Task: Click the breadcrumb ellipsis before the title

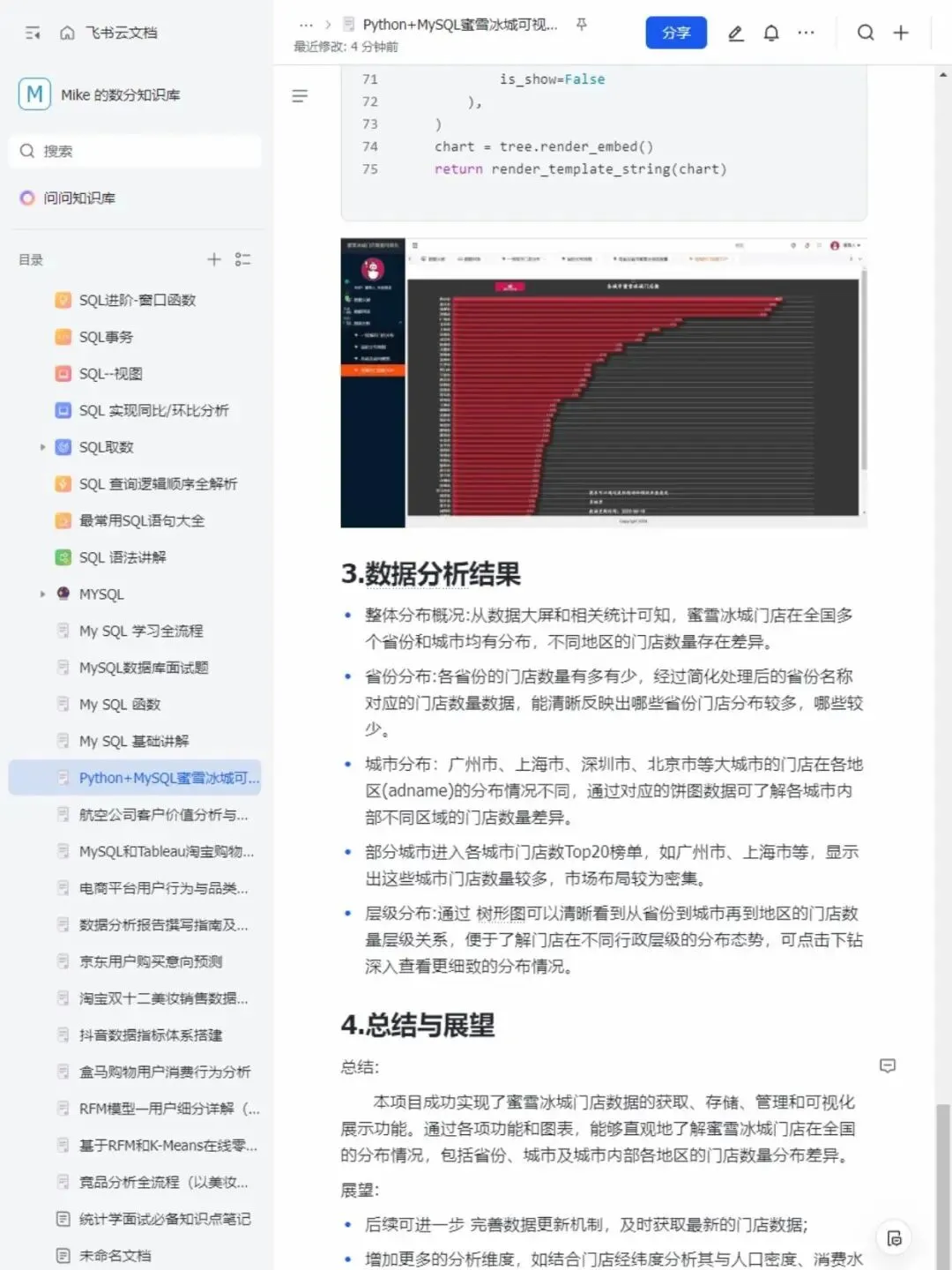Action: [306, 25]
